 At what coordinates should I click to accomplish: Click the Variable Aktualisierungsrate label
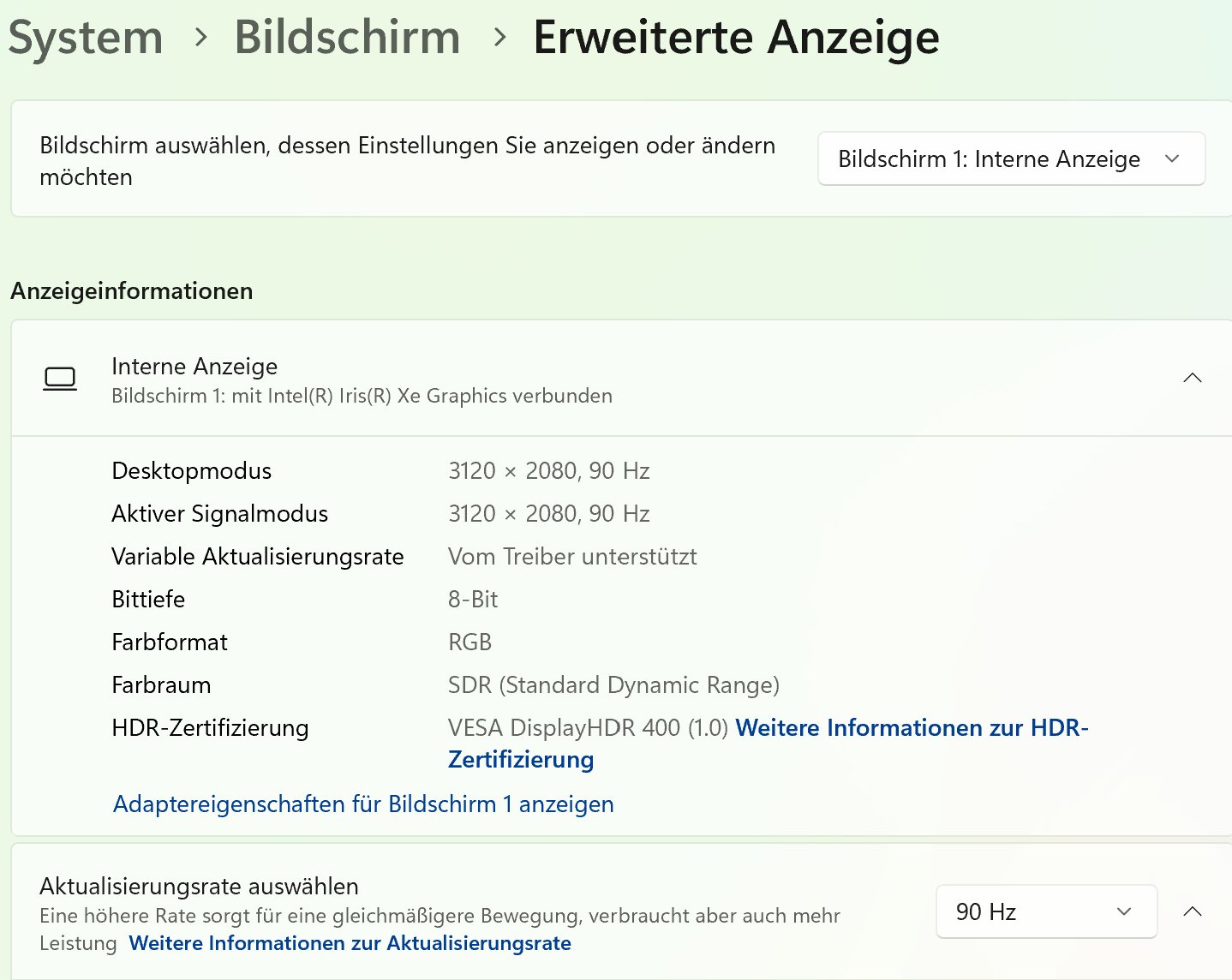tap(257, 557)
